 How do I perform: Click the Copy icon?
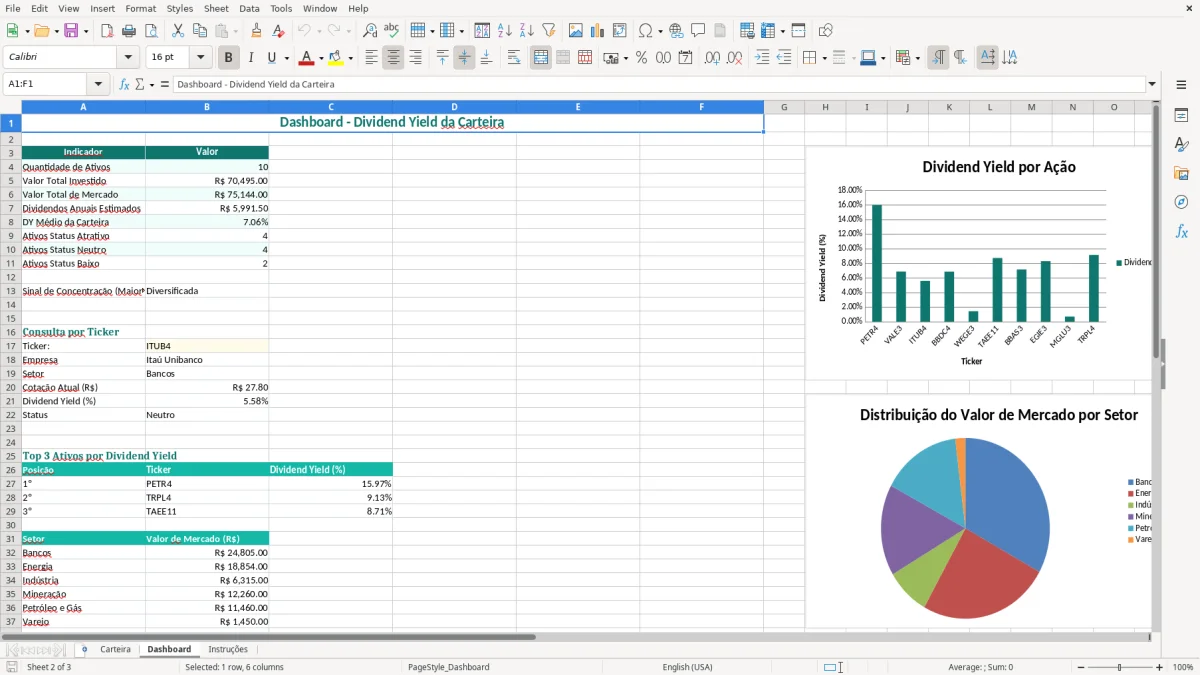(199, 31)
